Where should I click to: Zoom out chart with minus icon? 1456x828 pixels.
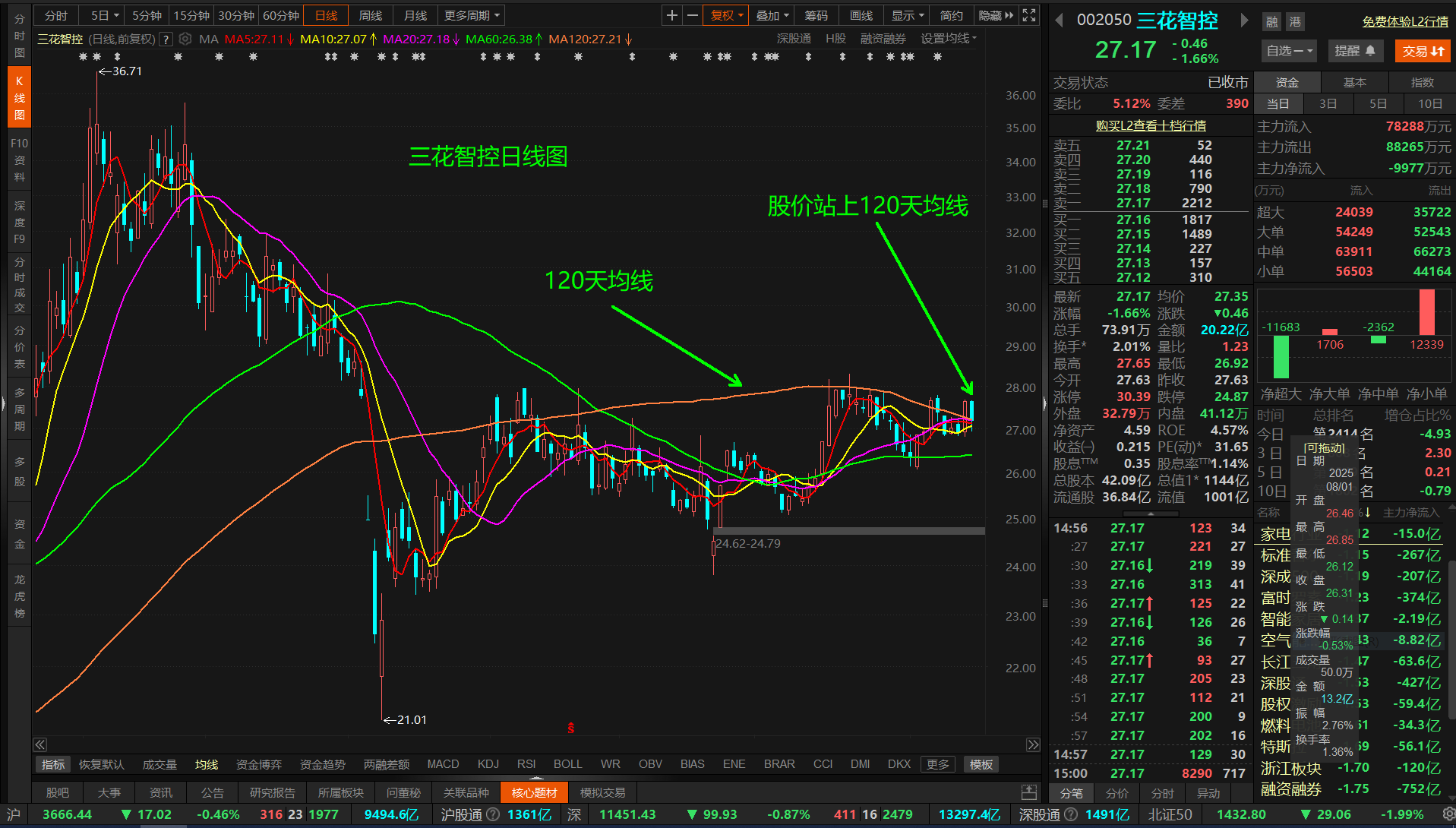[692, 15]
